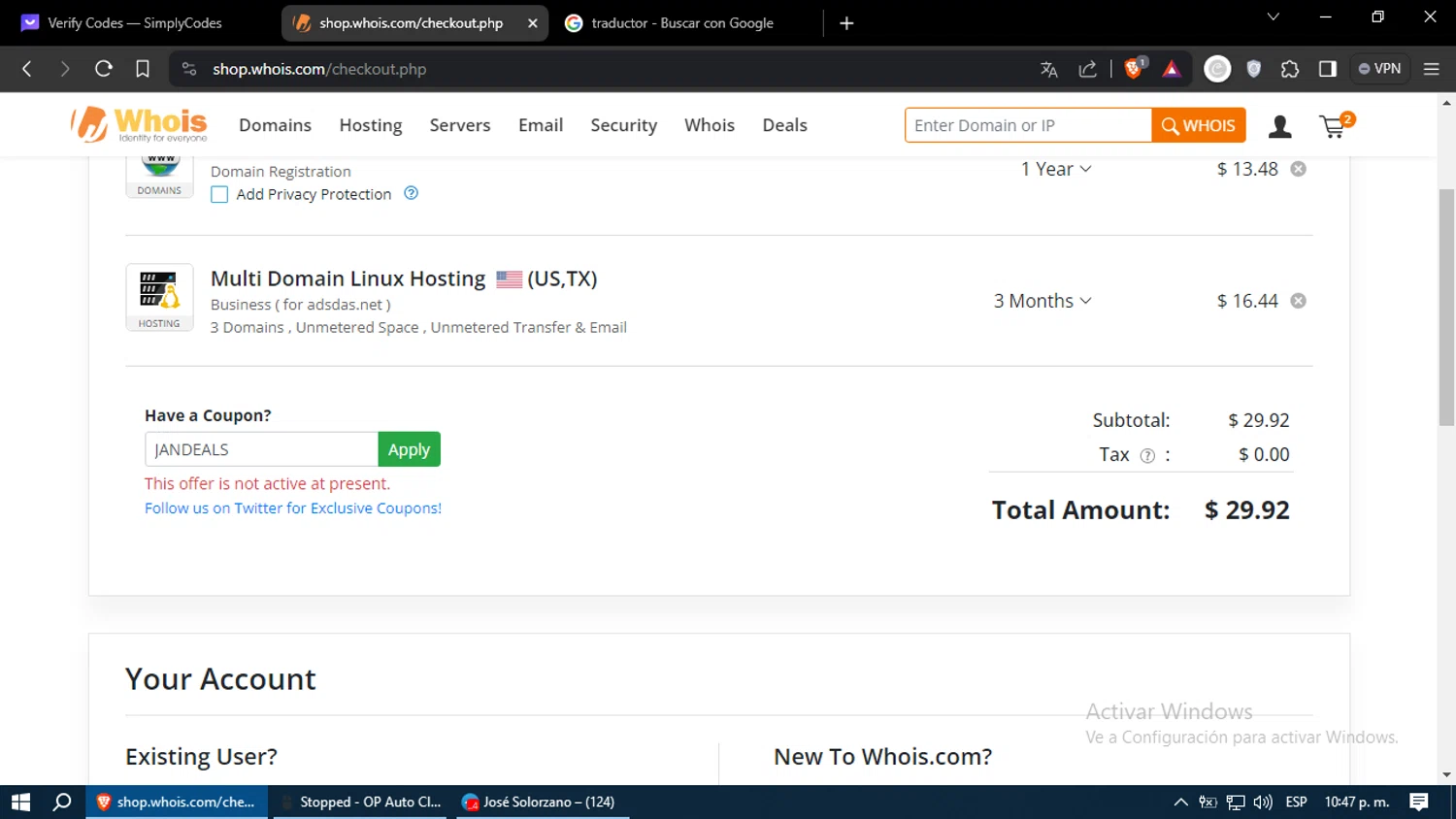This screenshot has height=819, width=1456.
Task: Follow the Twitter Exclusive Coupons link
Action: (x=293, y=508)
